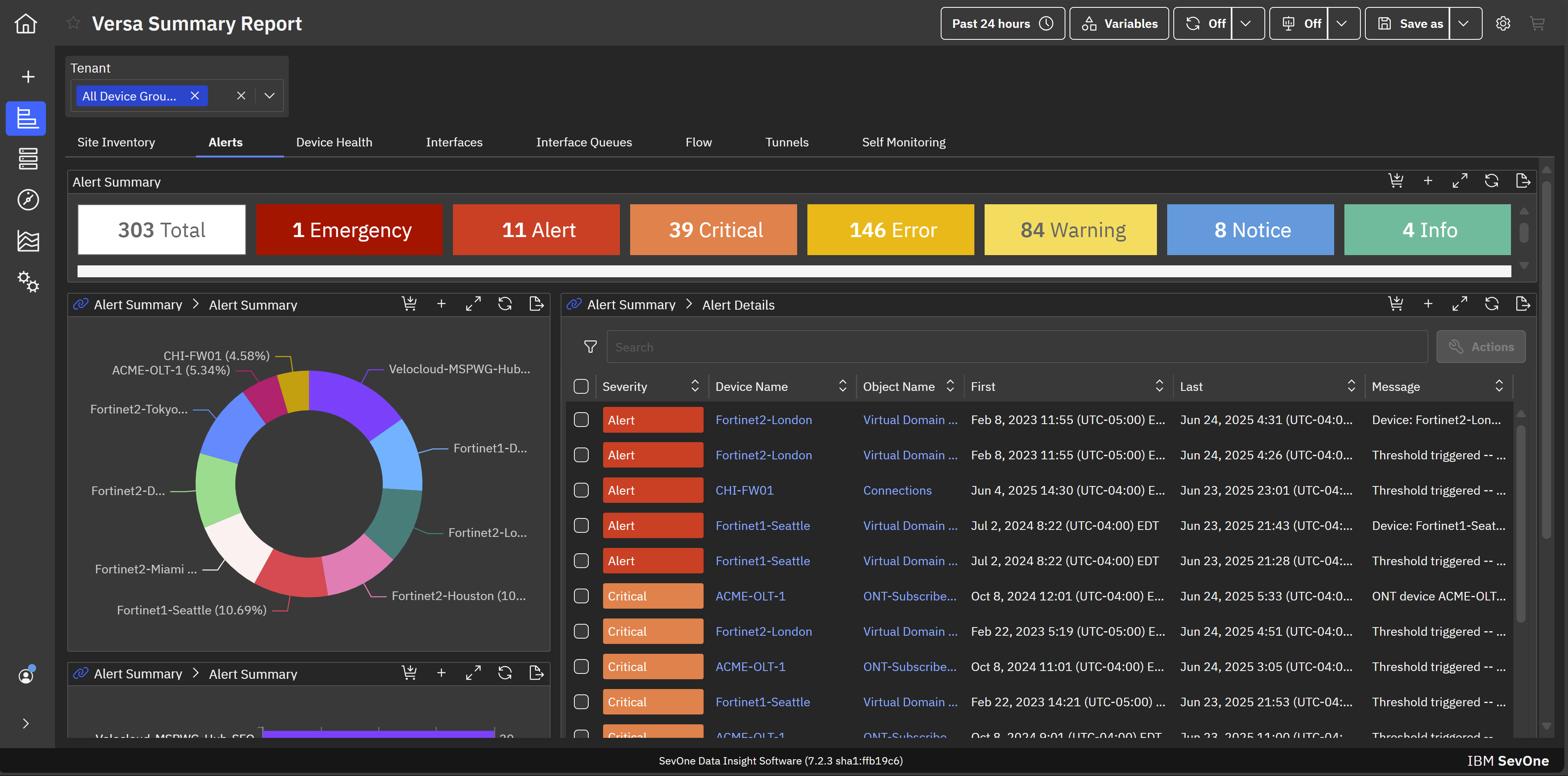
Task: Open the compass explore icon in sidebar
Action: click(x=28, y=200)
